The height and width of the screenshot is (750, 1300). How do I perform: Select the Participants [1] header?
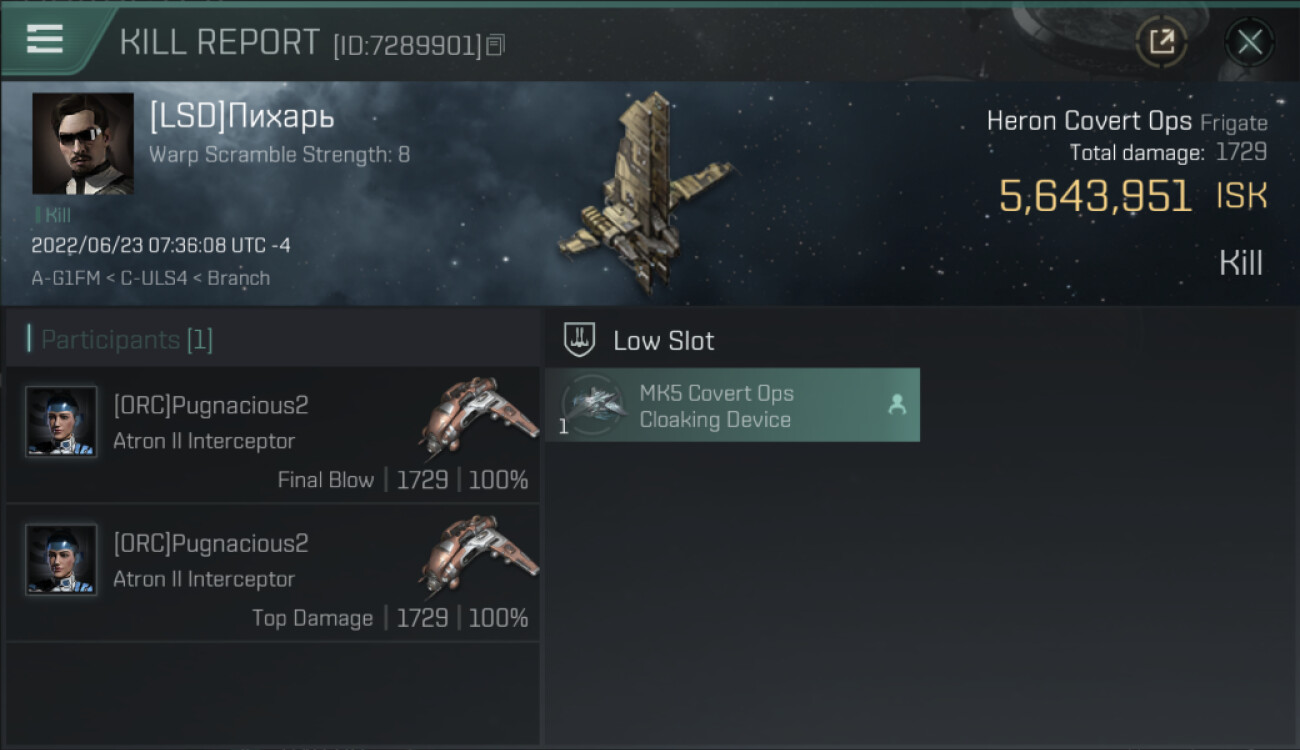[126, 340]
